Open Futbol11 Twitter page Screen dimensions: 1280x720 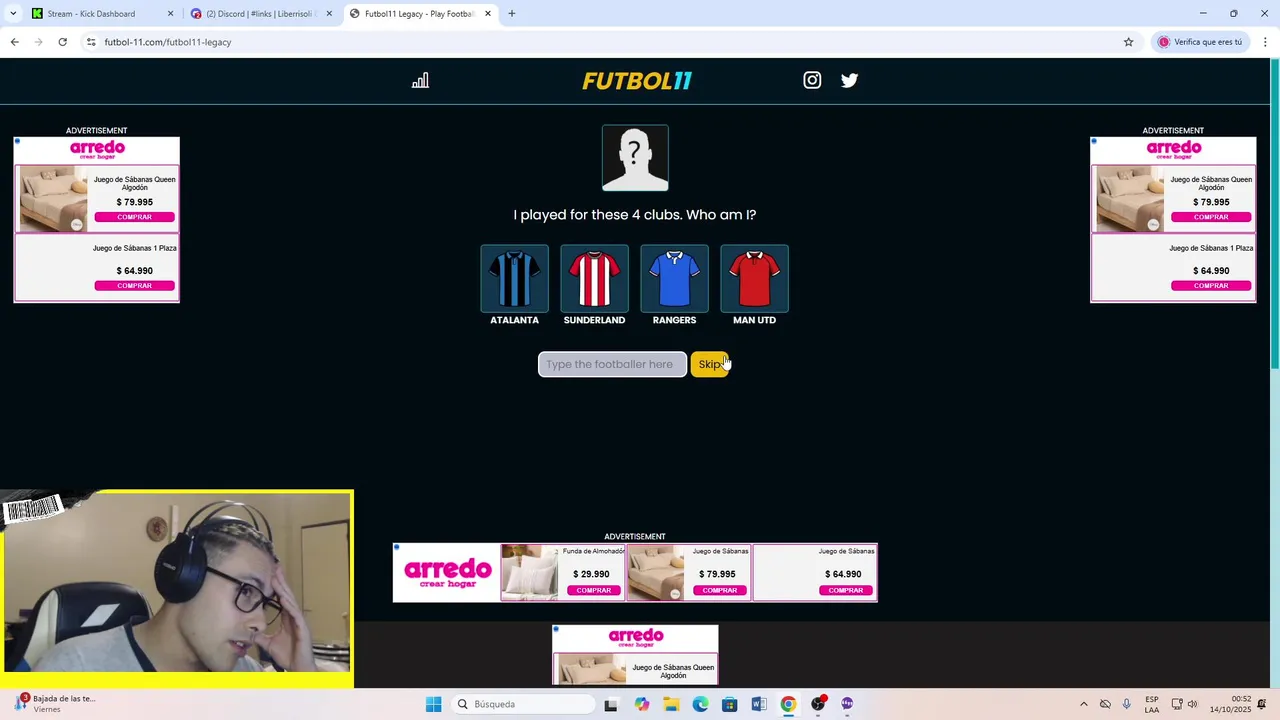tap(849, 80)
